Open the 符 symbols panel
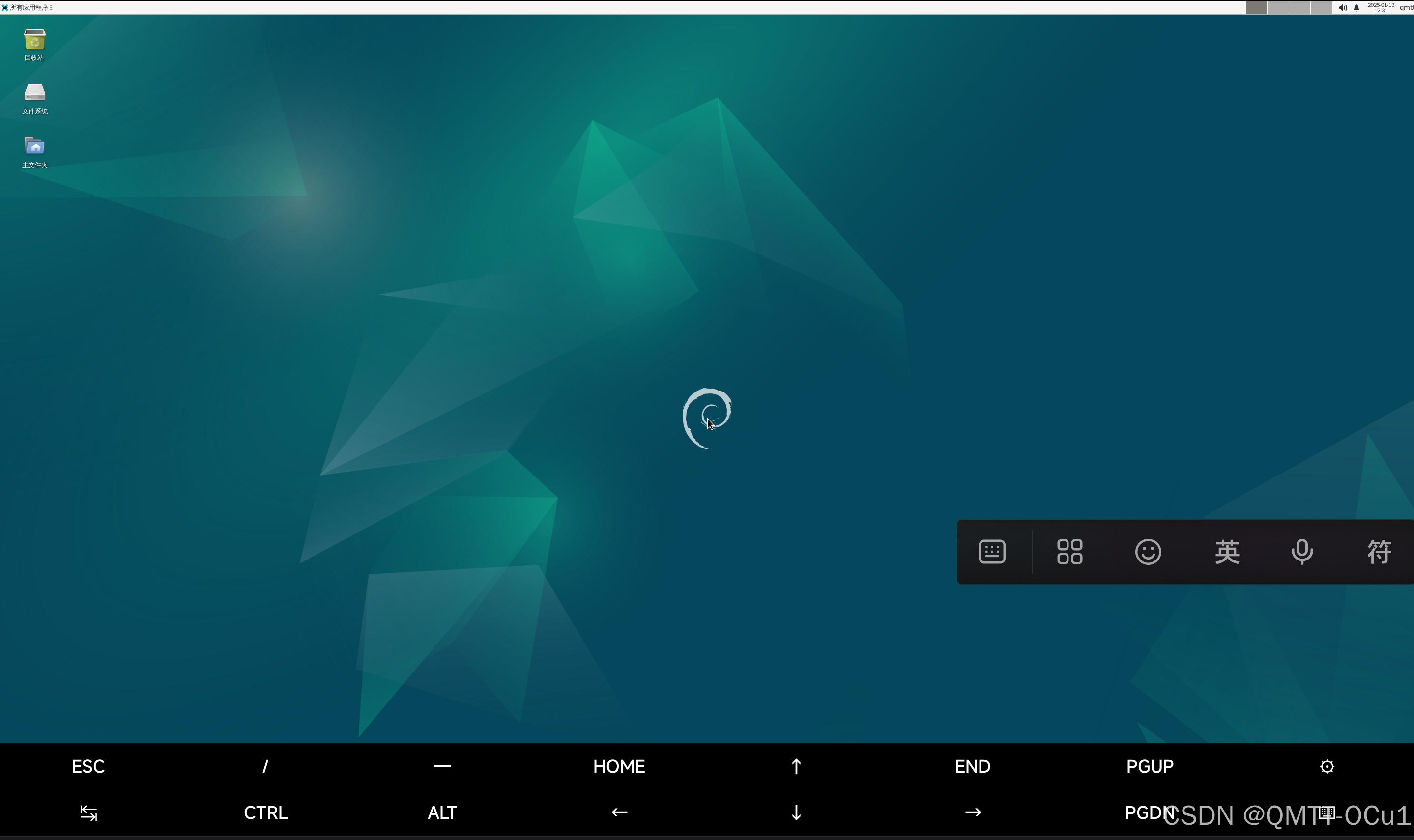The width and height of the screenshot is (1414, 840). point(1379,552)
